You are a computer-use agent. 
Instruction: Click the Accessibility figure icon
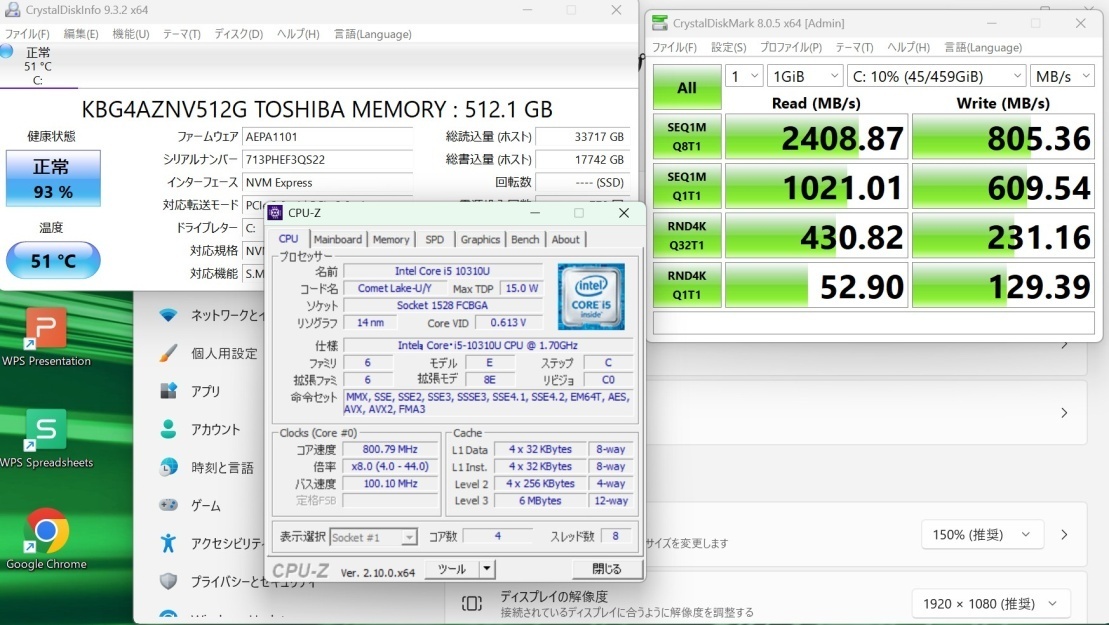click(x=168, y=543)
